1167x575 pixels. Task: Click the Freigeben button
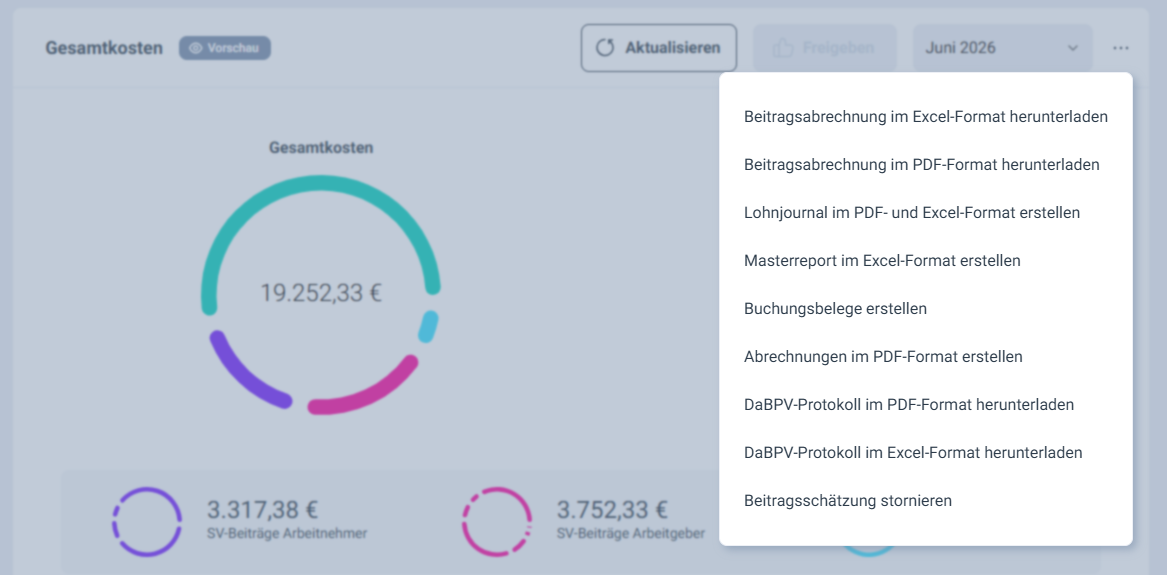pos(825,48)
